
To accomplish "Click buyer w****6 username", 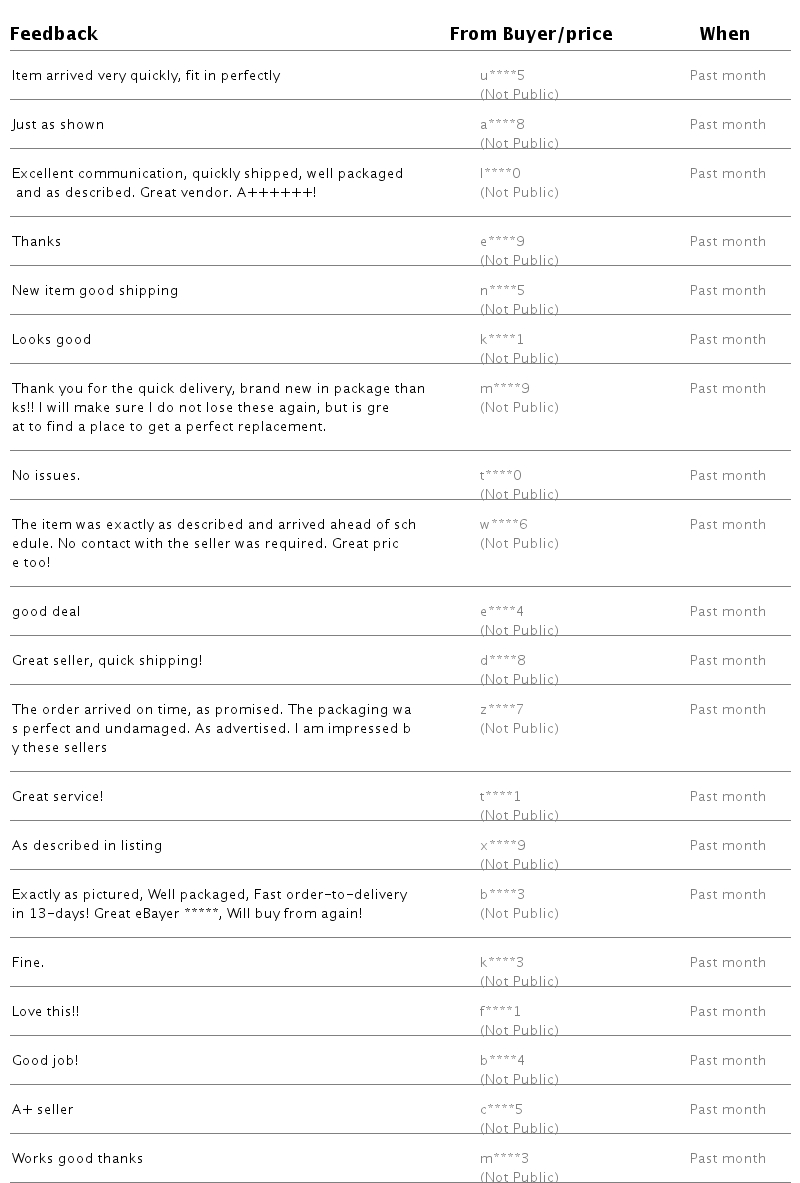I will click(x=503, y=524).
